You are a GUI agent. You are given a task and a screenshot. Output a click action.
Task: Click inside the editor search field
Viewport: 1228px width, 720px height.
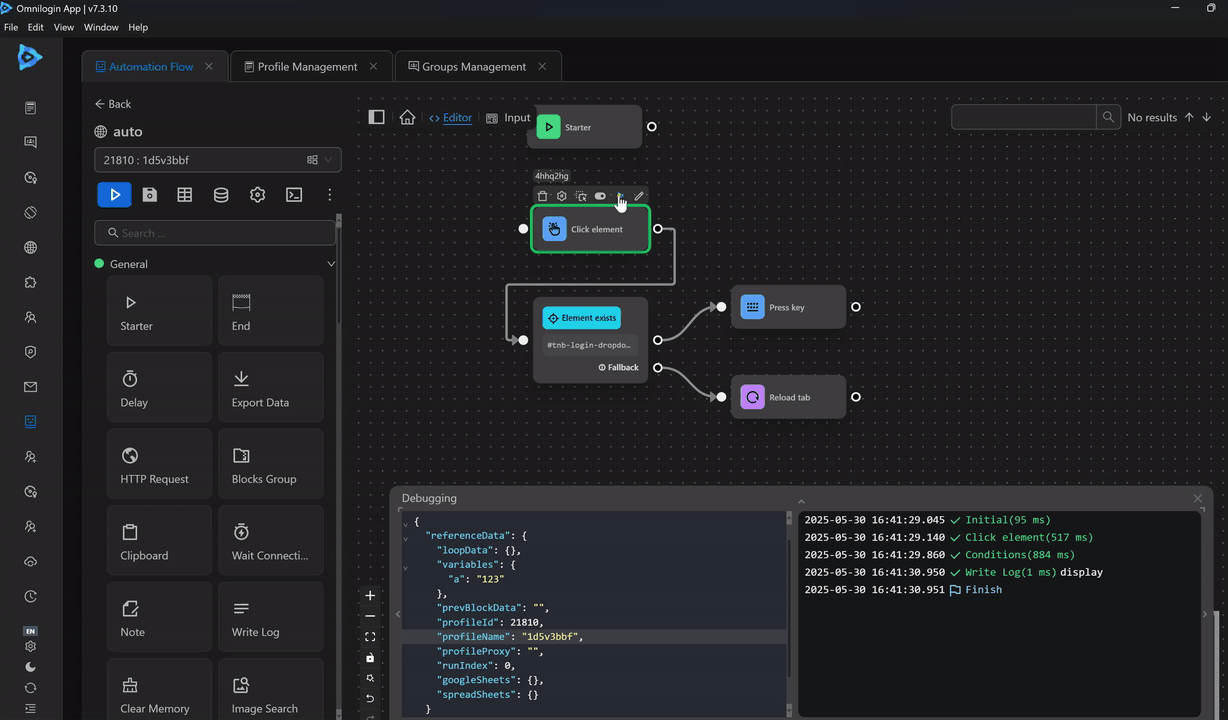coord(1023,117)
